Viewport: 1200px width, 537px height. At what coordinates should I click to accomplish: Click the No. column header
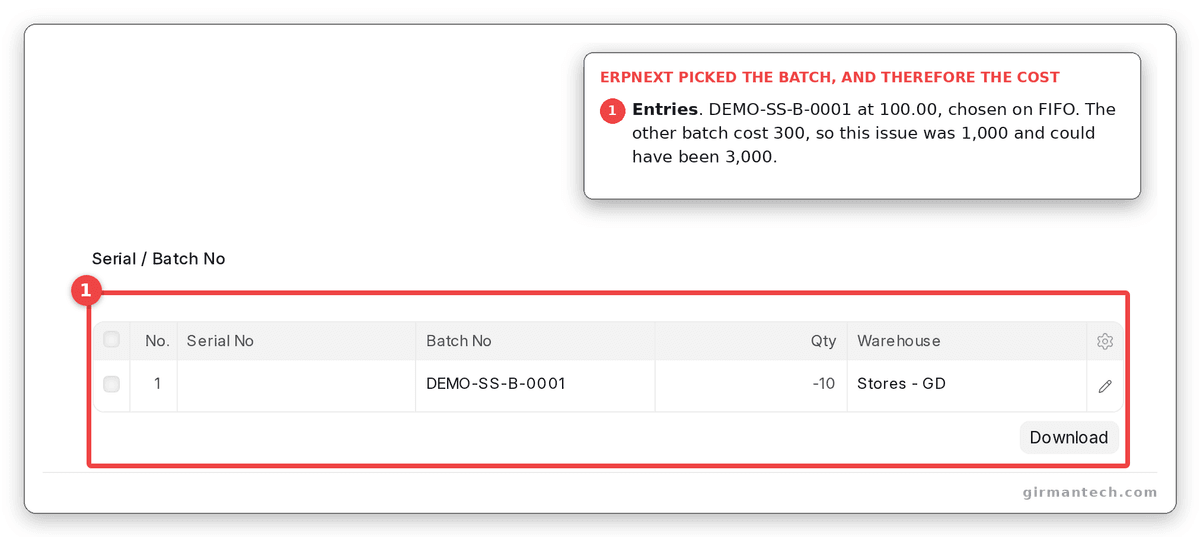coord(154,341)
